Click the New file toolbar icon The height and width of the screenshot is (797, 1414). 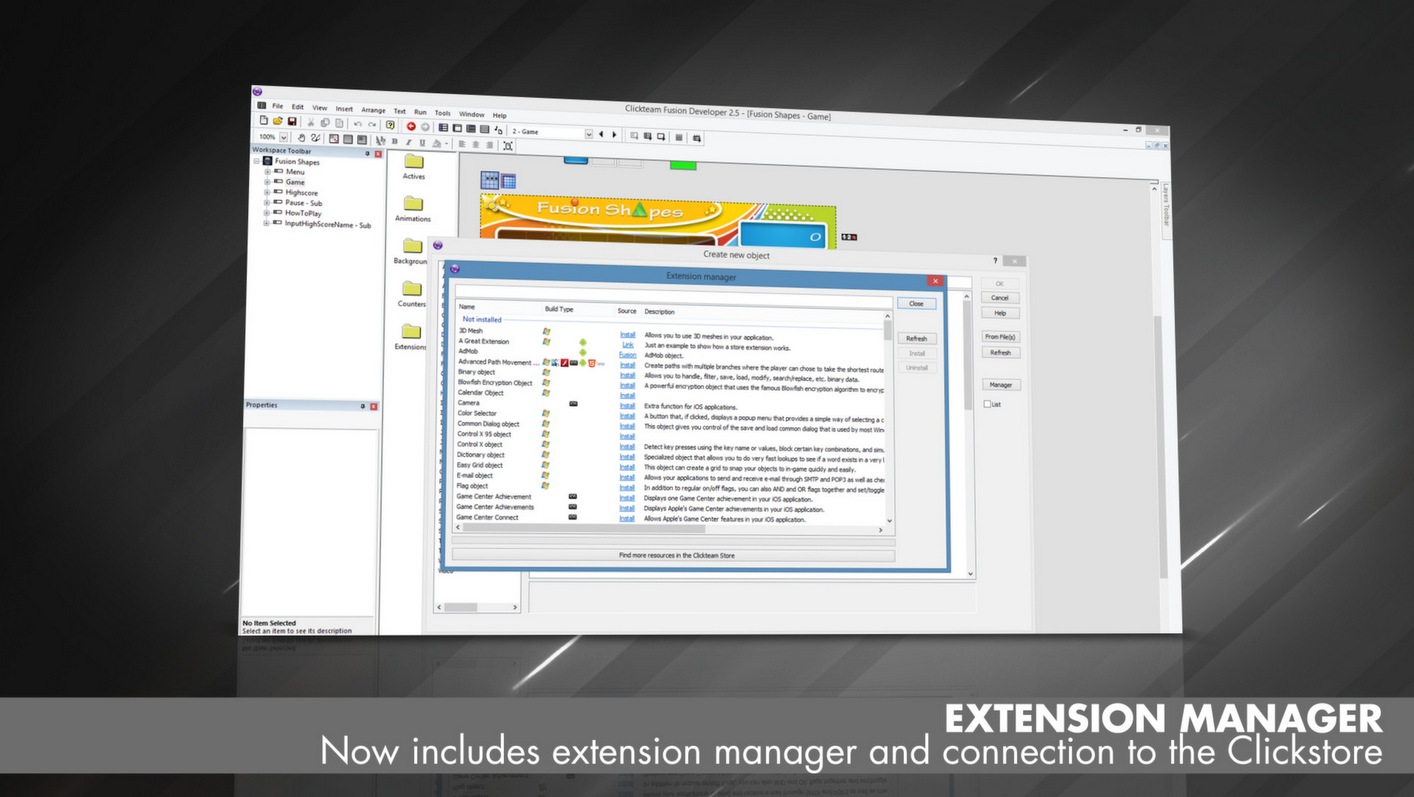coord(264,120)
